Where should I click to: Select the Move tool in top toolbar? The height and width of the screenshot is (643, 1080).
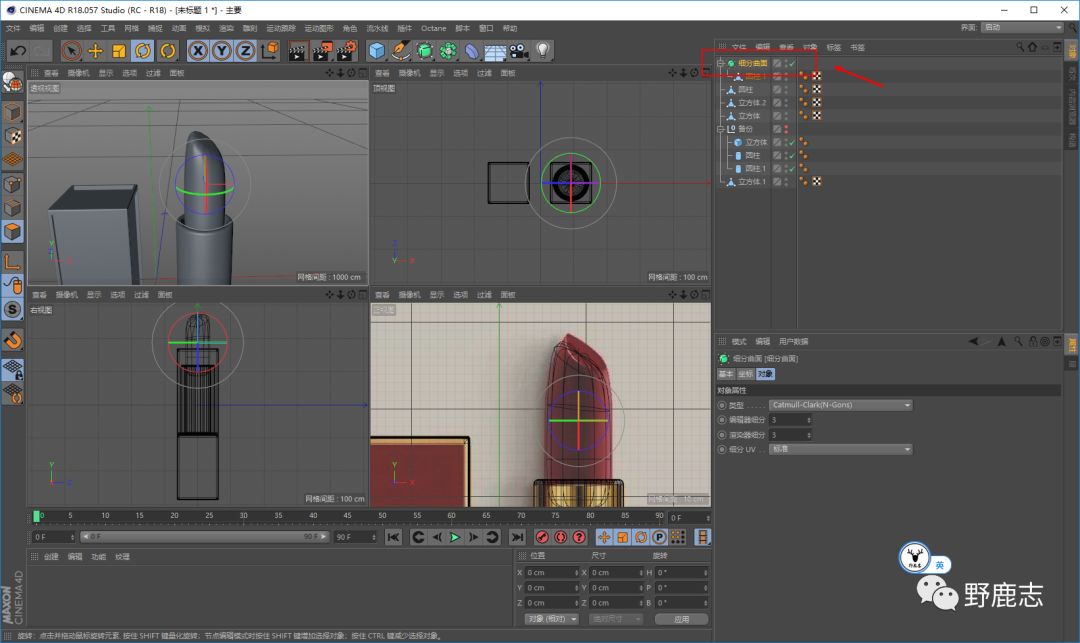(x=96, y=50)
